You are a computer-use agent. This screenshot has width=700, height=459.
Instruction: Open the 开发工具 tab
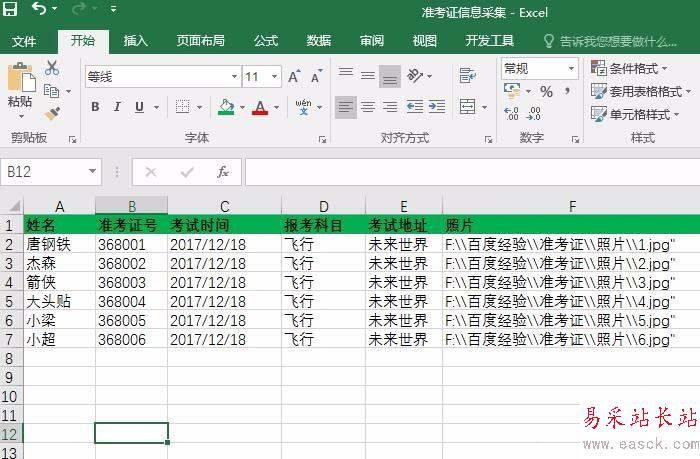(x=490, y=41)
